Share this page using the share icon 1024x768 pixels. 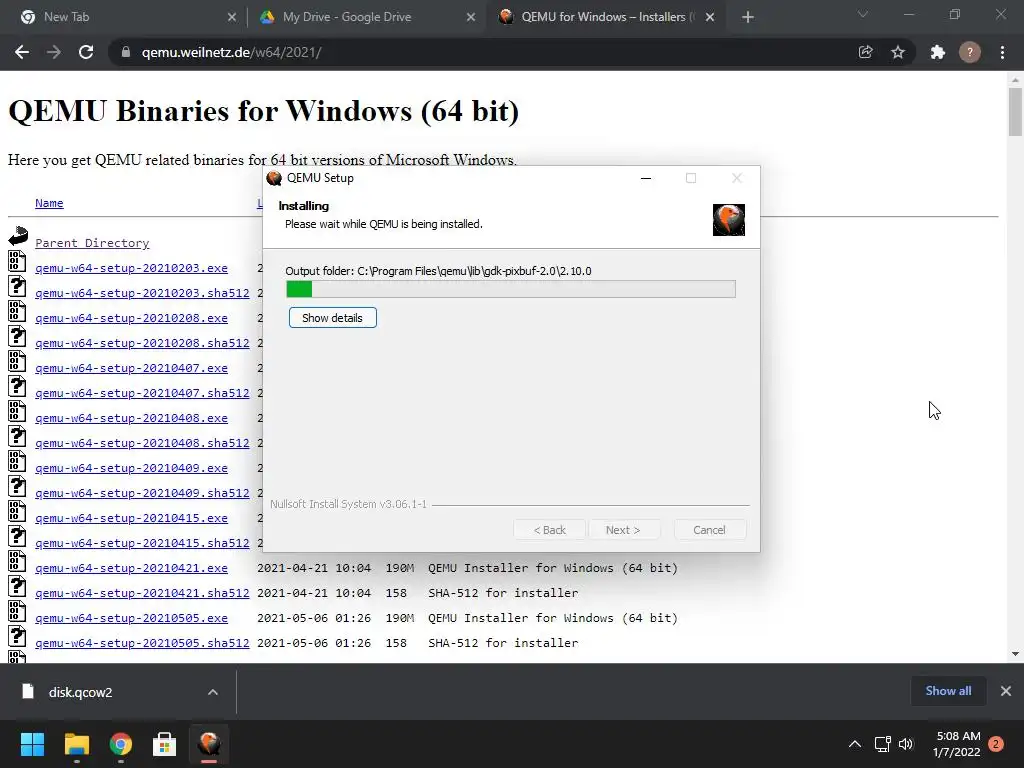(865, 52)
